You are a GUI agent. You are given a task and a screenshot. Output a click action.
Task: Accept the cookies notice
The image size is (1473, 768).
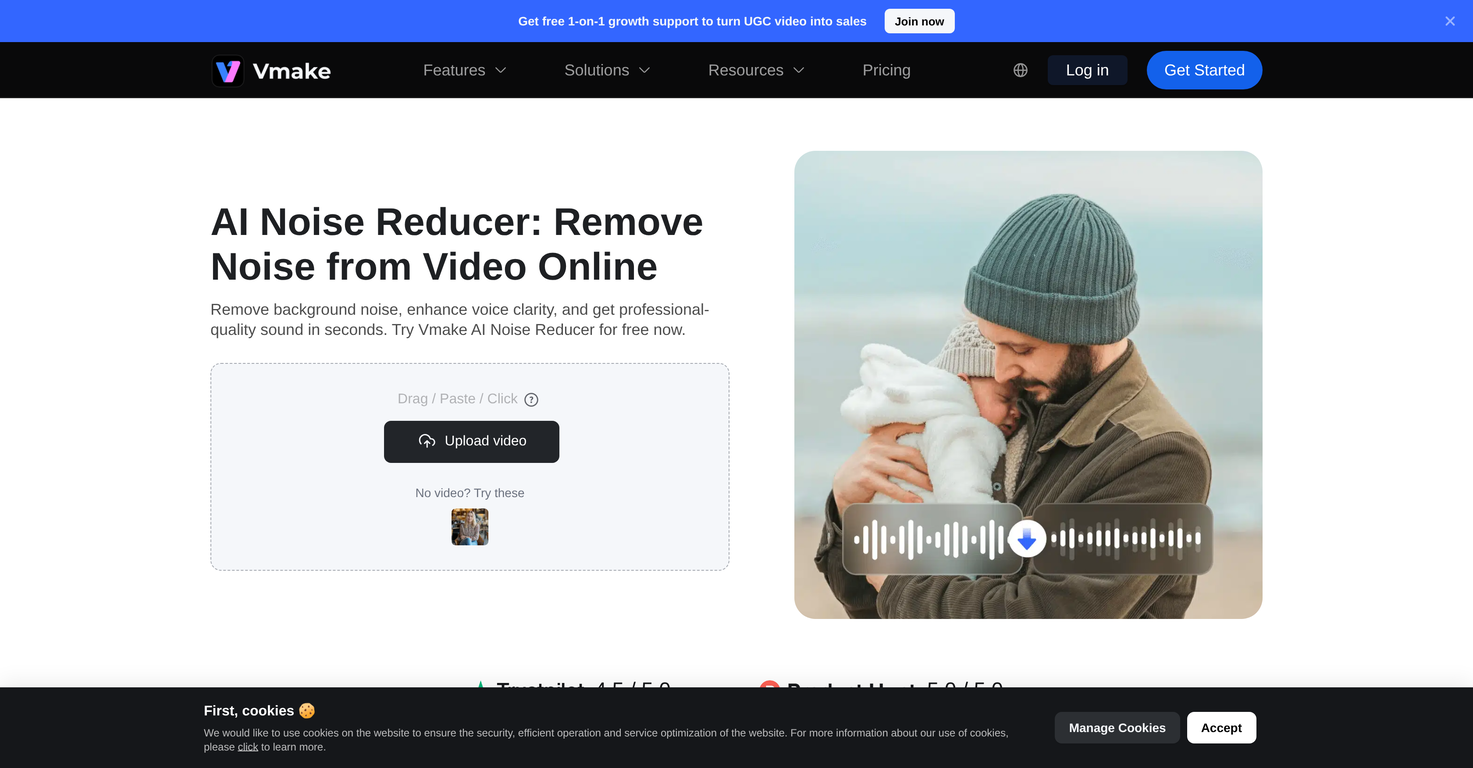point(1221,727)
